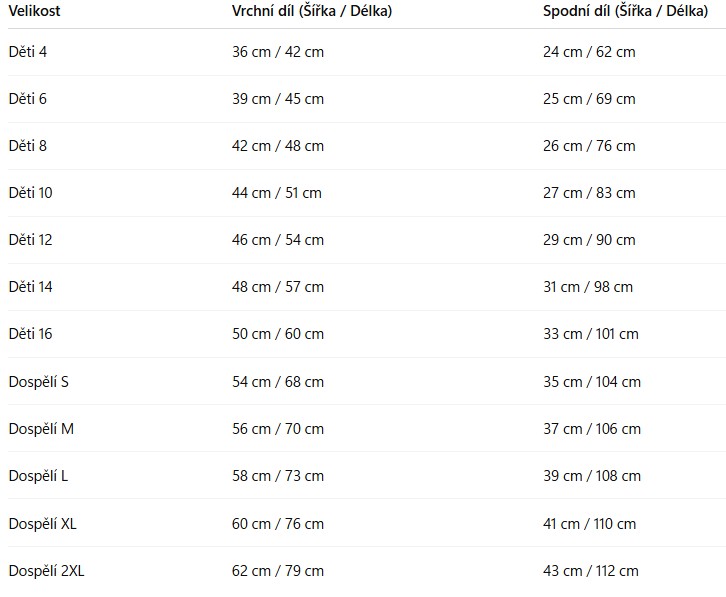Select the 31 cm / 98 cm value
Image resolution: width=726 pixels, height=597 pixels.
coord(588,287)
